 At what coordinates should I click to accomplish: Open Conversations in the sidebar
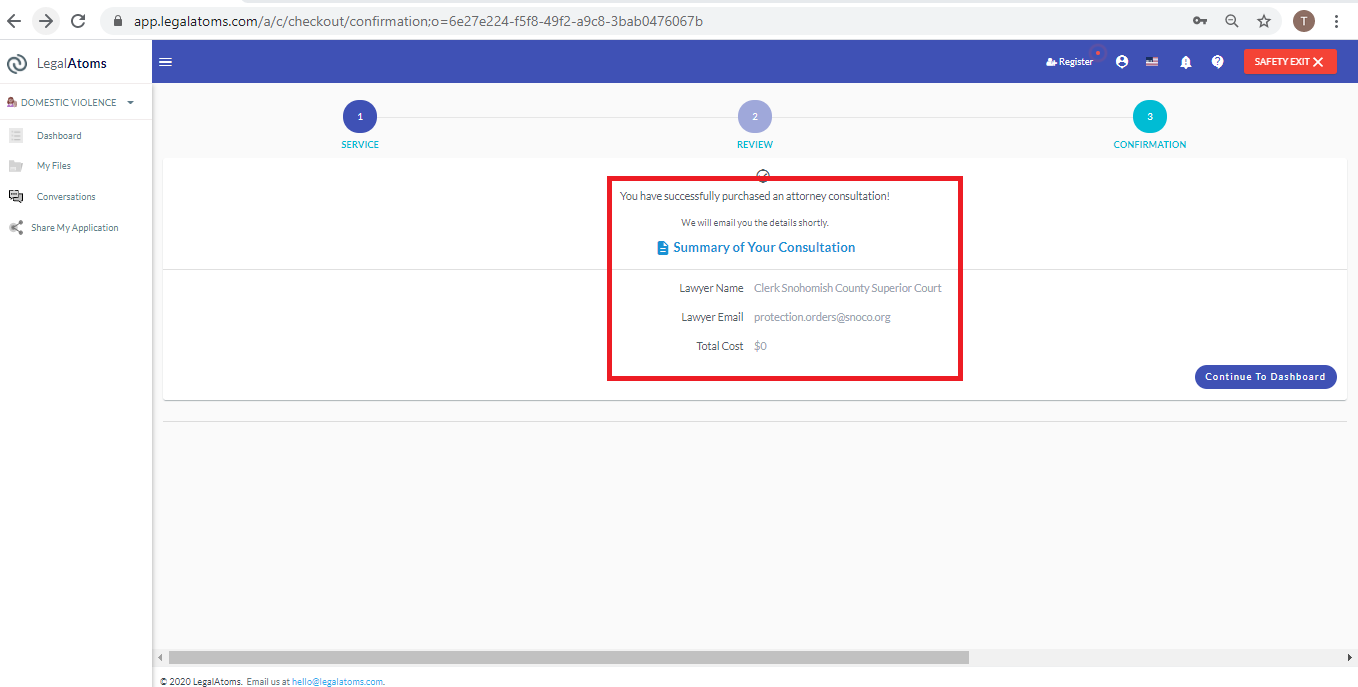pos(66,197)
